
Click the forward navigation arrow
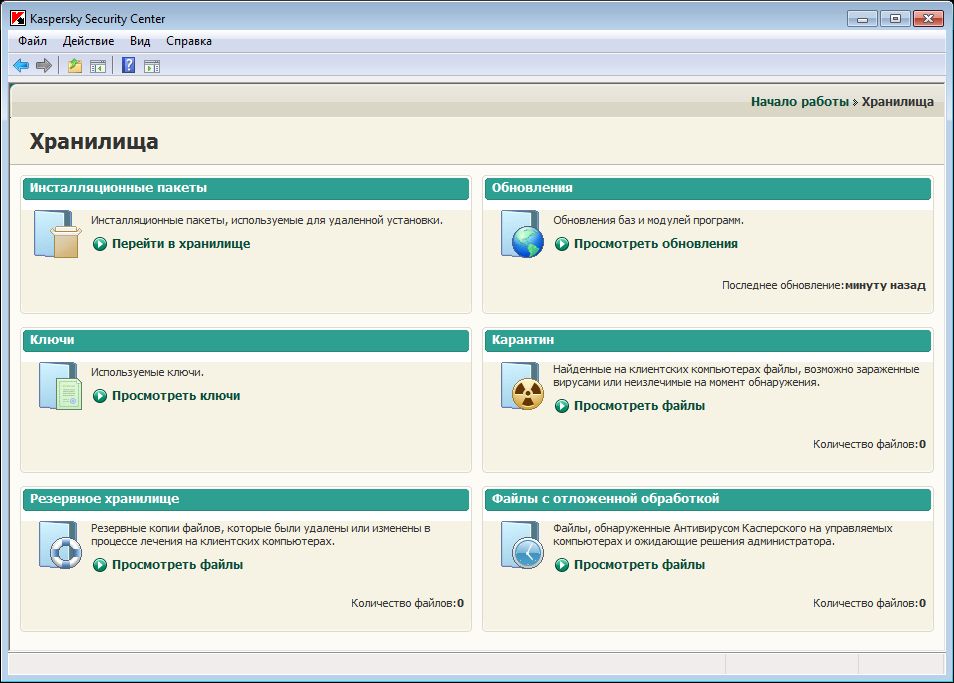tap(44, 66)
